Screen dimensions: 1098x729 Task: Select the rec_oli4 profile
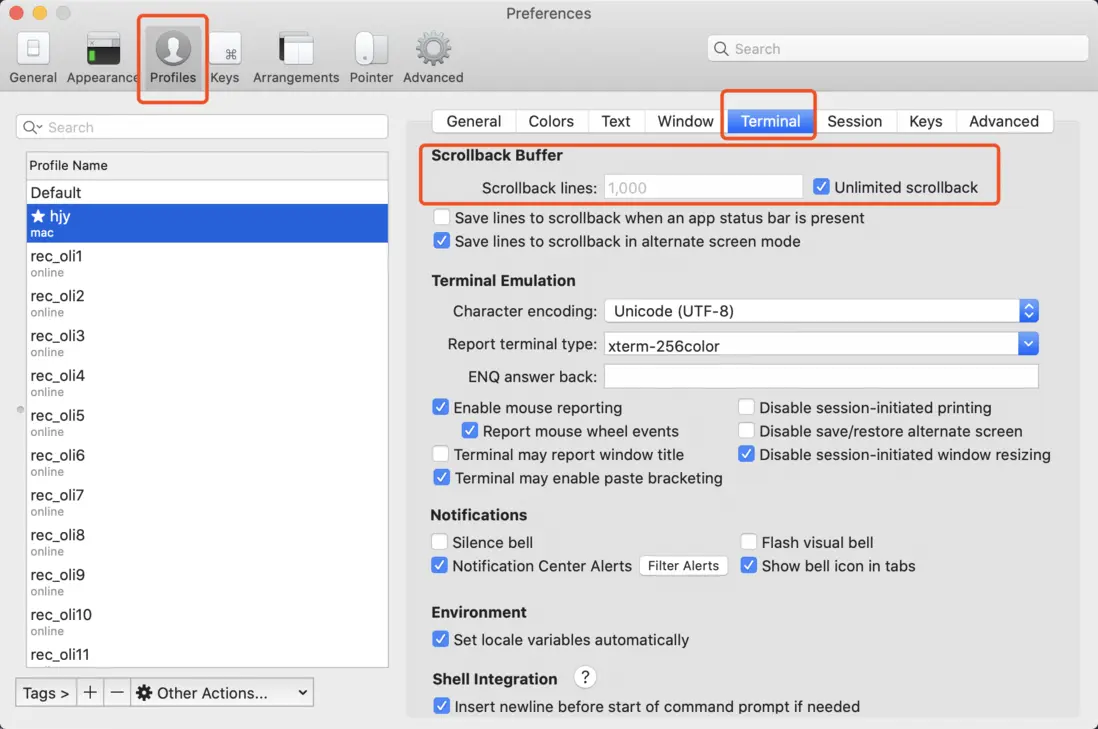click(x=207, y=383)
